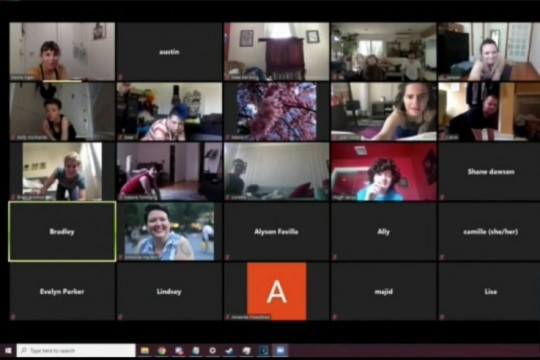Click the video of person with blue mohawk
This screenshot has height=360, width=540.
(169, 112)
